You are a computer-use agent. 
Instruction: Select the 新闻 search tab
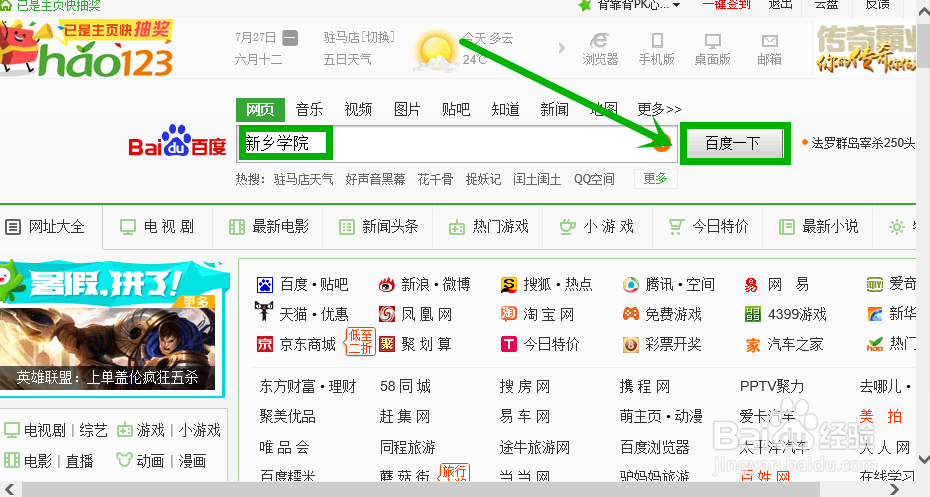[x=555, y=109]
